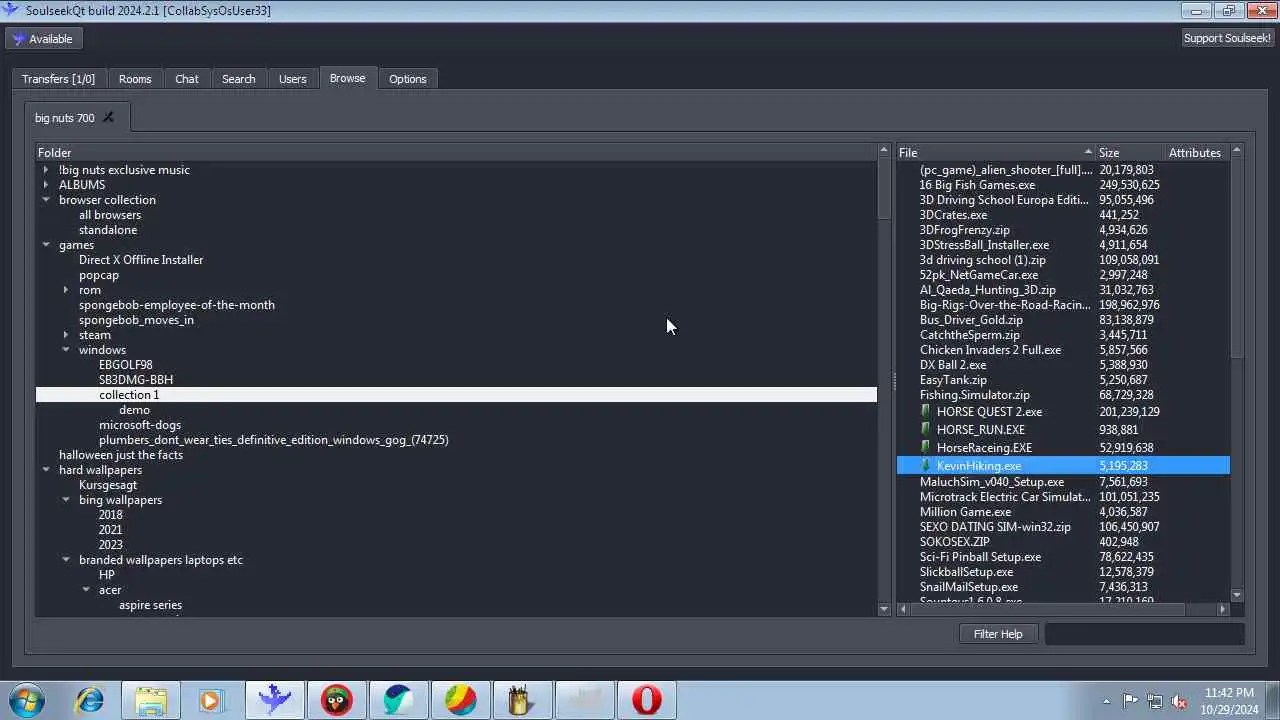Collapse the bing wallpapers folder
Viewport: 1280px width, 720px height.
pyautogui.click(x=66, y=500)
